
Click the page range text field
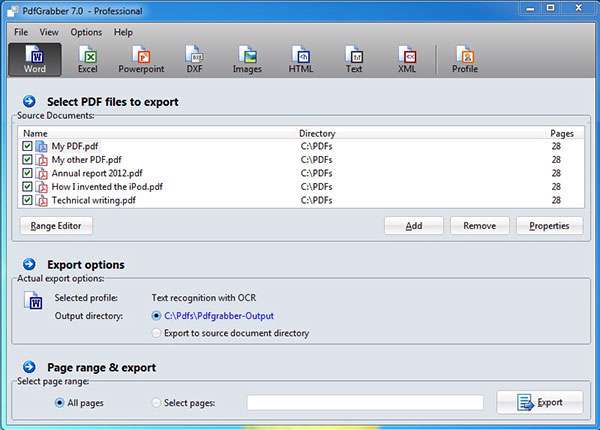click(x=365, y=402)
